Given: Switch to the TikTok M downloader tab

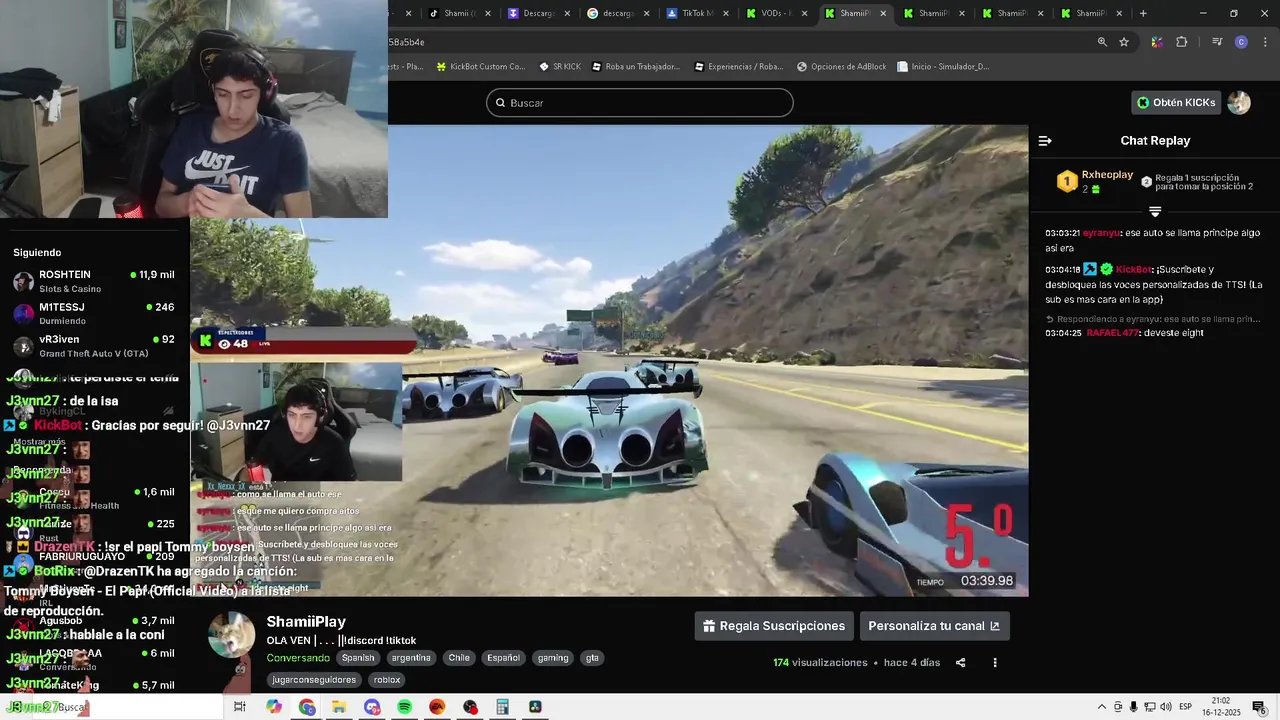Looking at the screenshot, I should pos(698,13).
